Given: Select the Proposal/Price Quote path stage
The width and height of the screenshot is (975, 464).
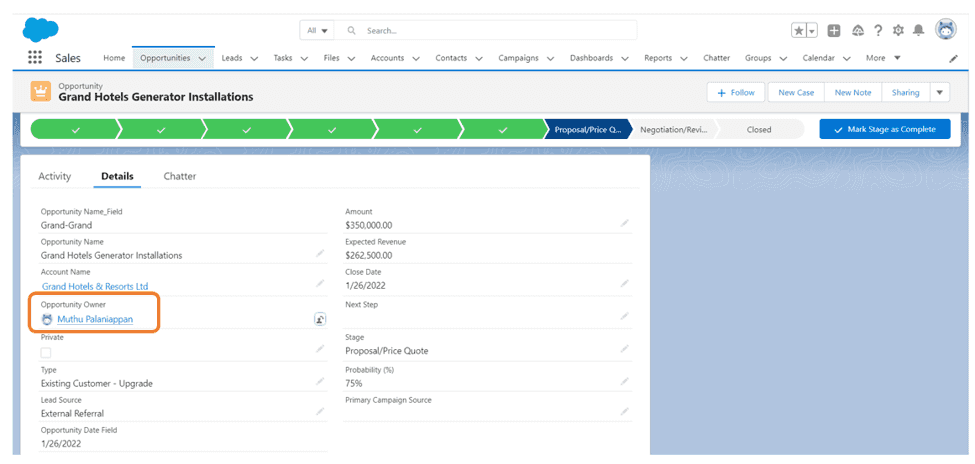Looking at the screenshot, I should coord(588,130).
